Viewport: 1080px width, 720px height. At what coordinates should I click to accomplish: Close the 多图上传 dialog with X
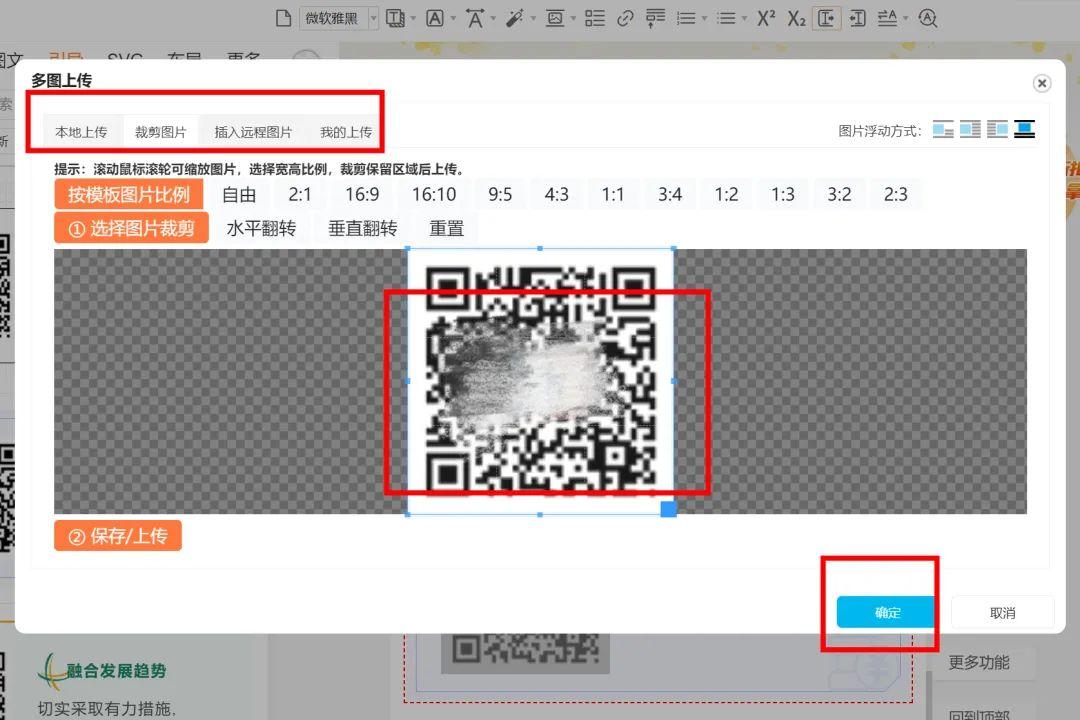pos(1041,83)
